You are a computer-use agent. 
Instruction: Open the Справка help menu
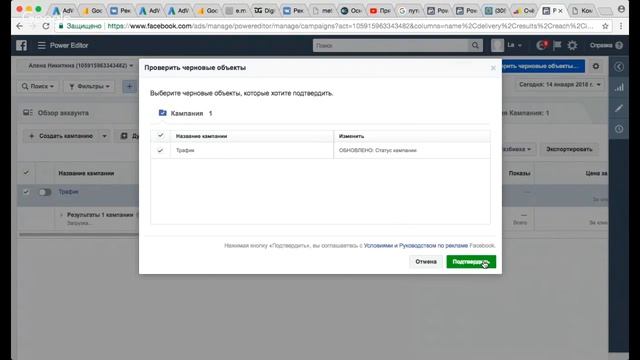coord(606,45)
